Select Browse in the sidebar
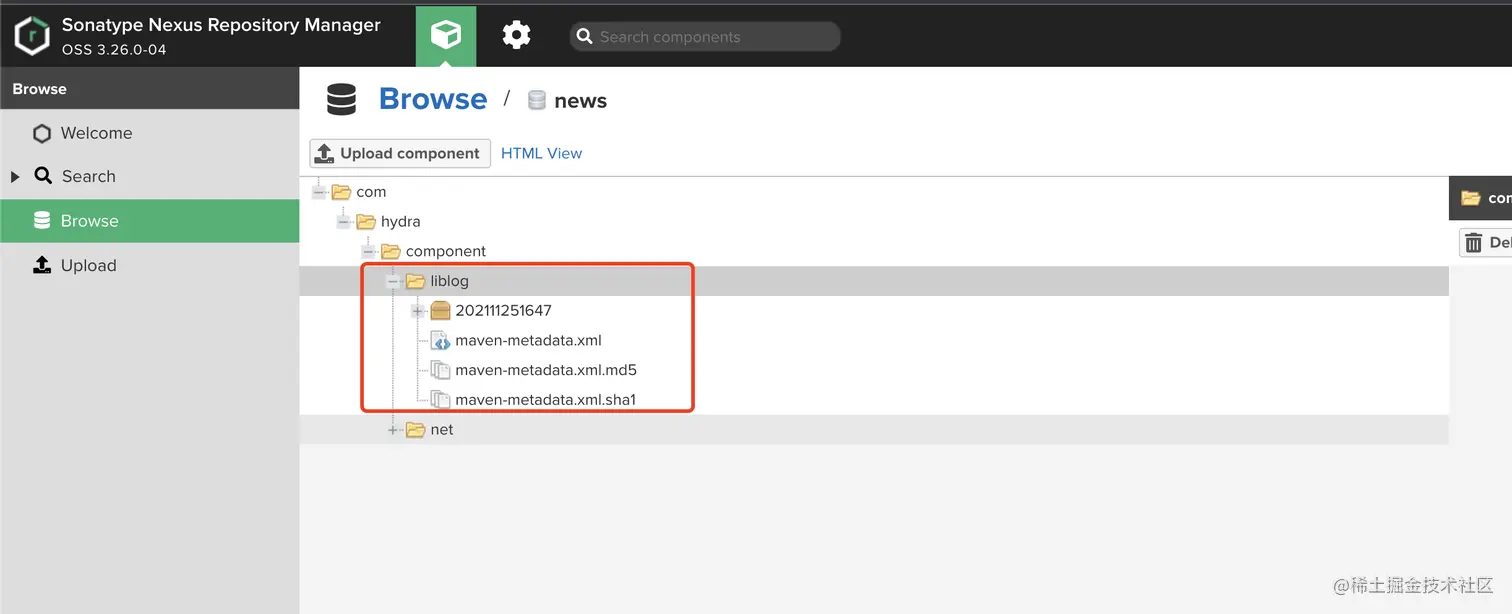 pos(150,221)
